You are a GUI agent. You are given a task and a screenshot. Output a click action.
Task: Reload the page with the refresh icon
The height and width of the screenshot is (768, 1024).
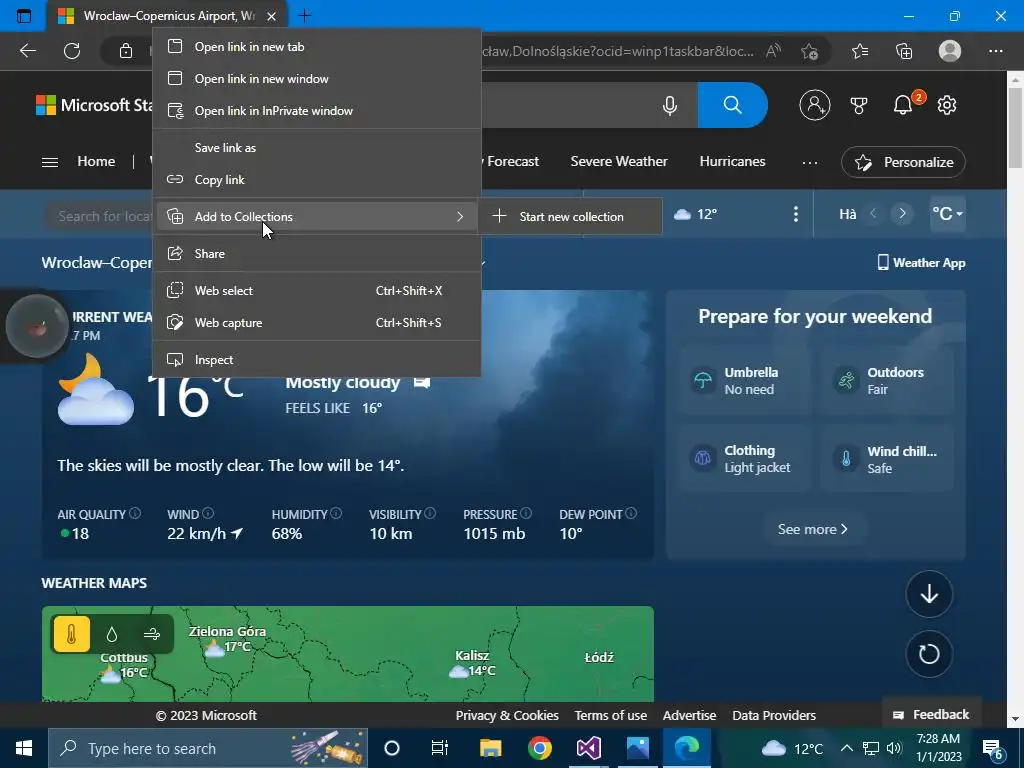click(72, 51)
